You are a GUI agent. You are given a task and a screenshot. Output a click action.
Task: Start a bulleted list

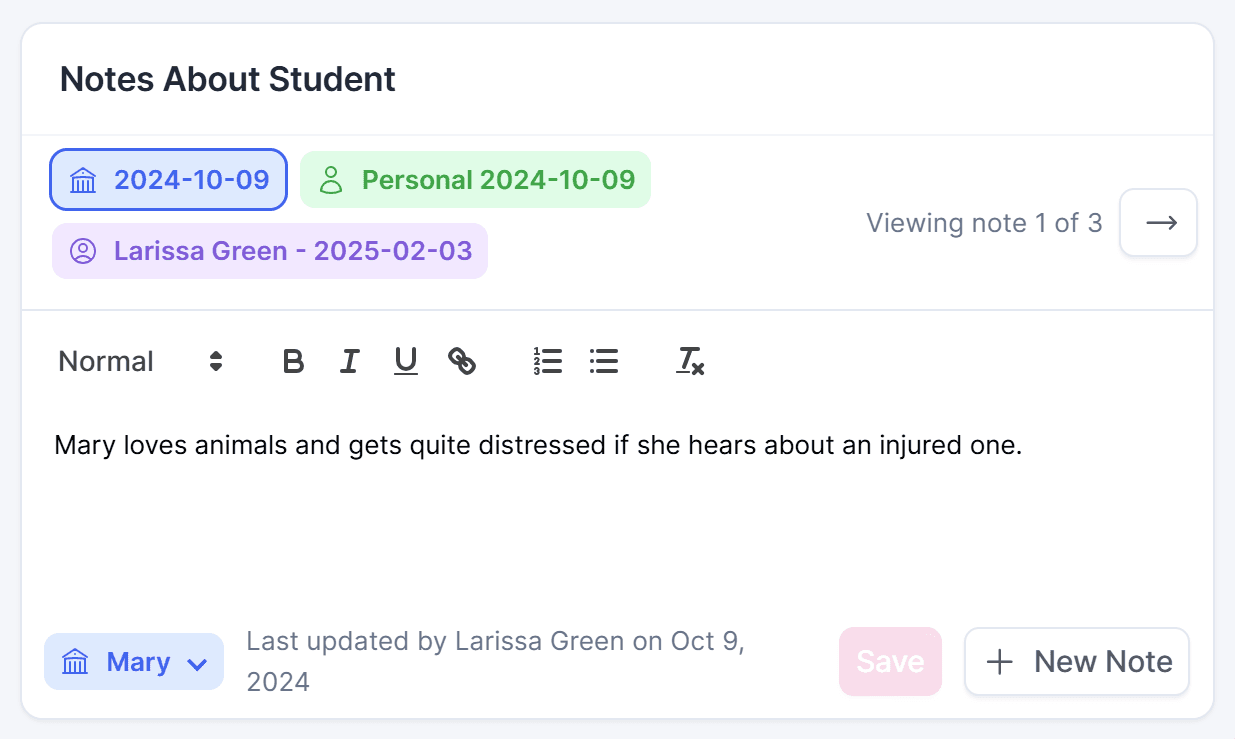tap(604, 361)
